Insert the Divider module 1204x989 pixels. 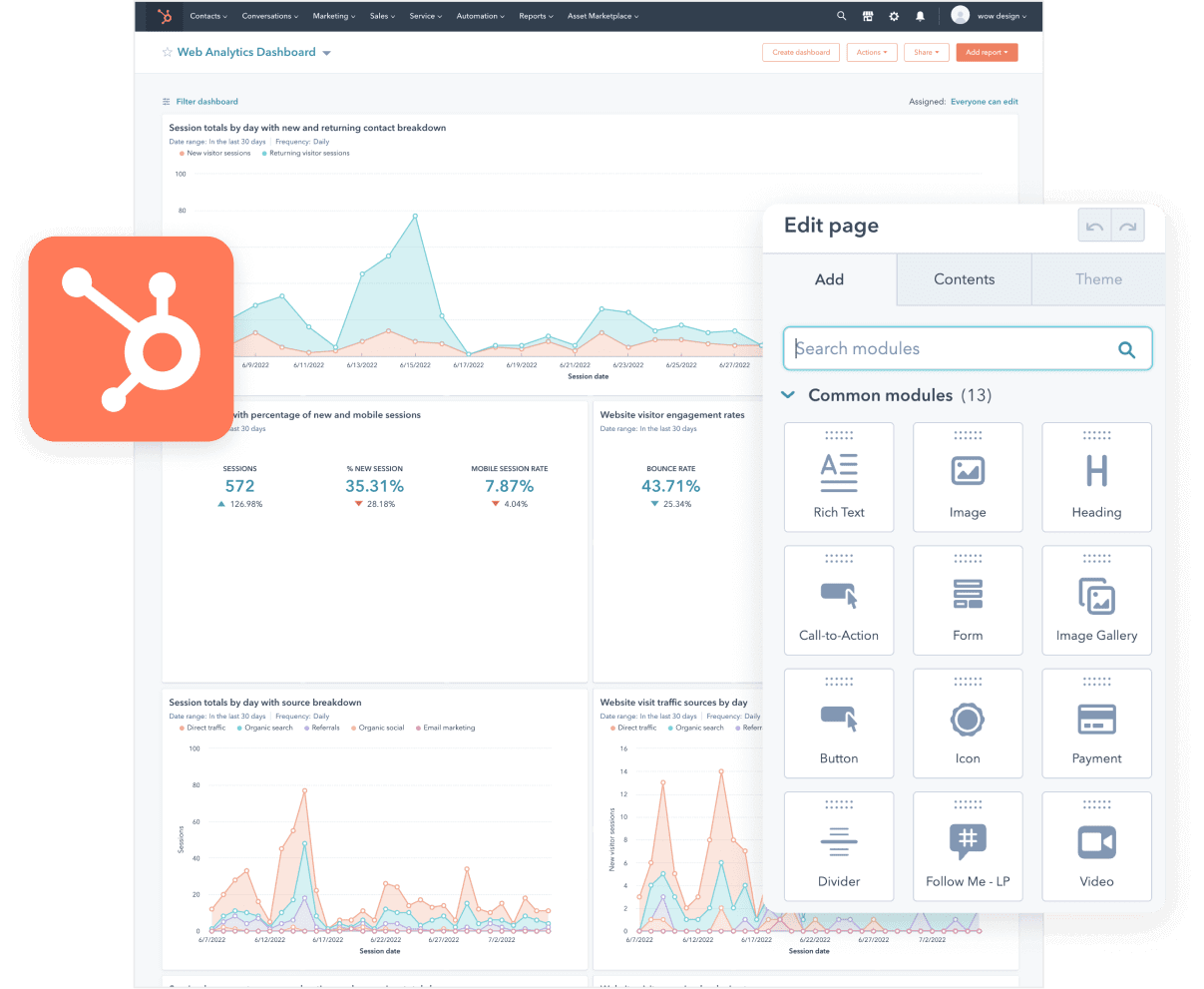pyautogui.click(x=839, y=846)
